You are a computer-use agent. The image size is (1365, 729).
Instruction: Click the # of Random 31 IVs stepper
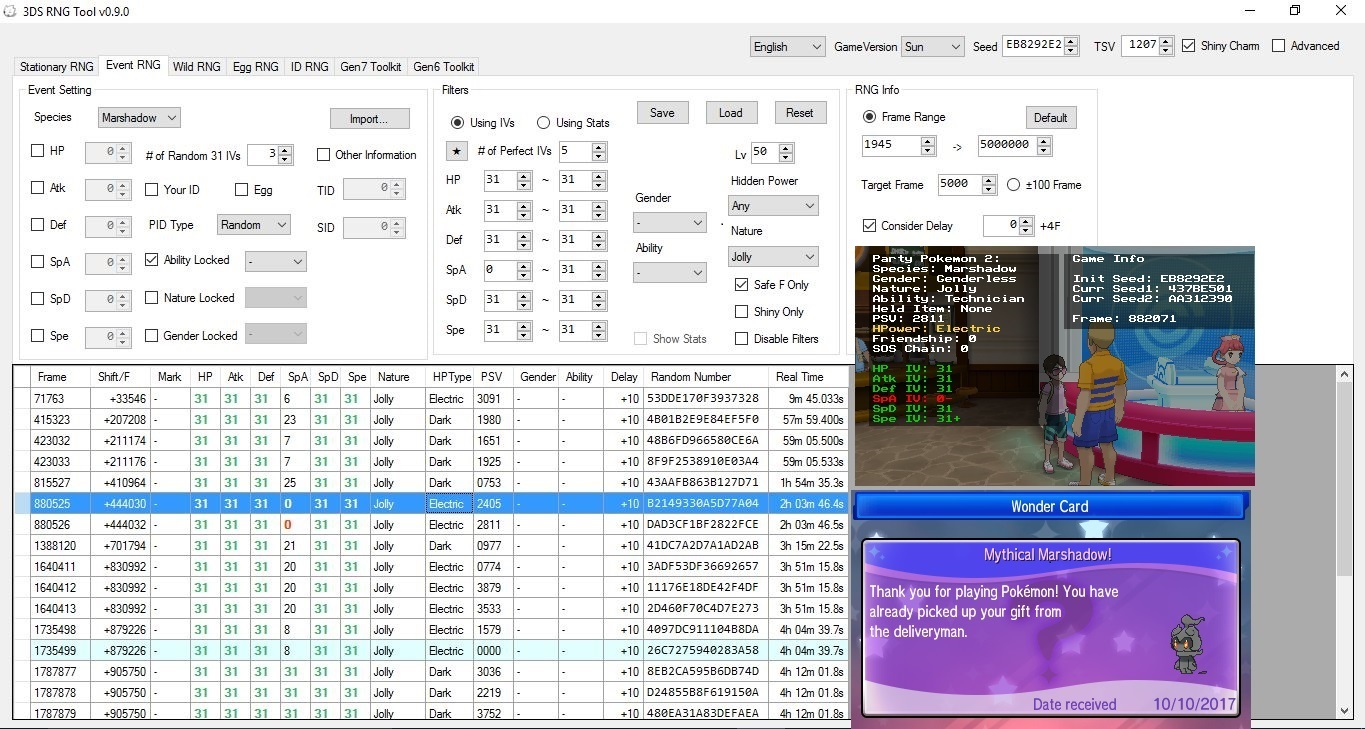pos(269,154)
